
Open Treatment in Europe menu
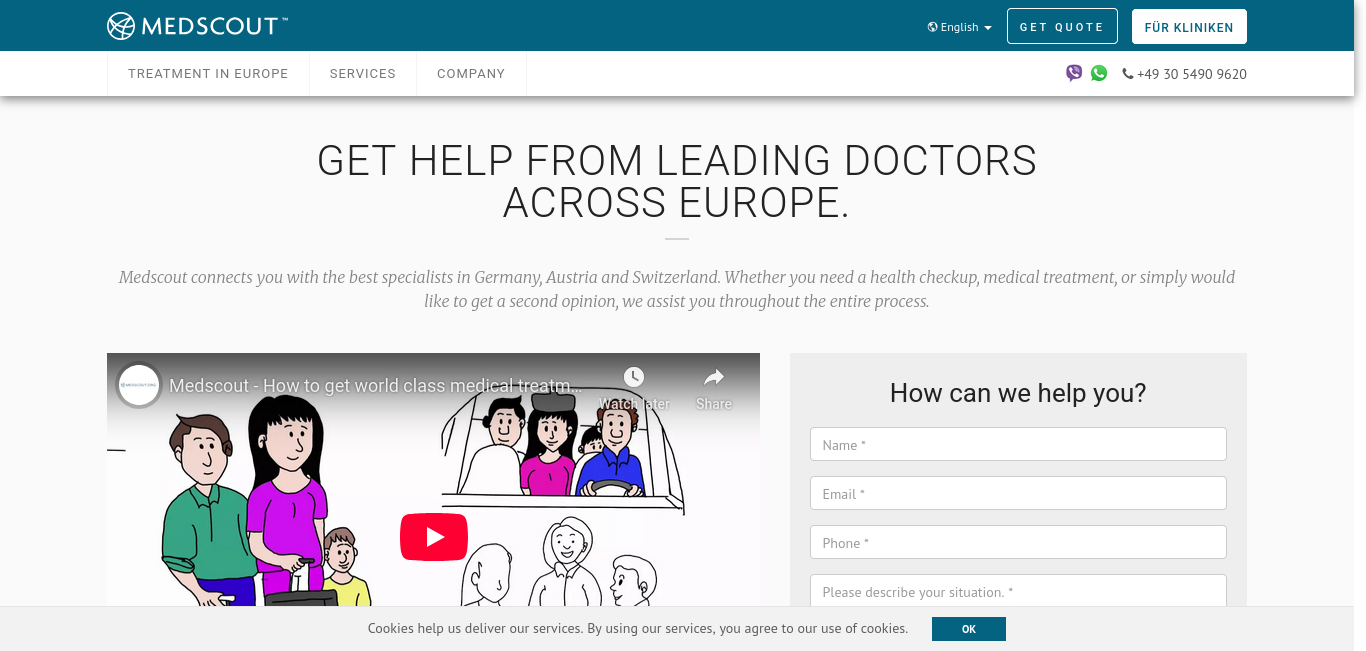[208, 74]
